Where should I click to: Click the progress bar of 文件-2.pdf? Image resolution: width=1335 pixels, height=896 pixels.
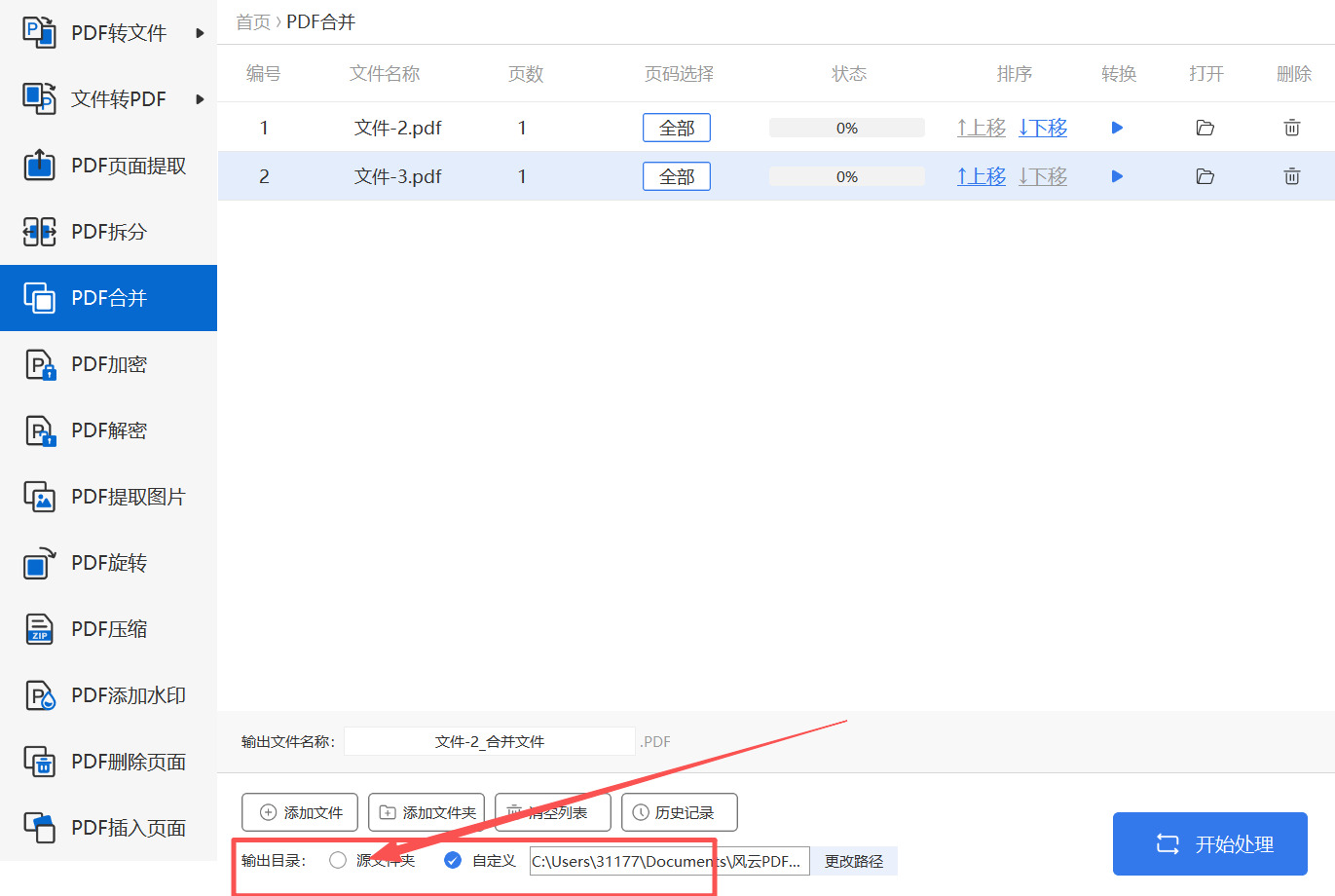[x=846, y=127]
